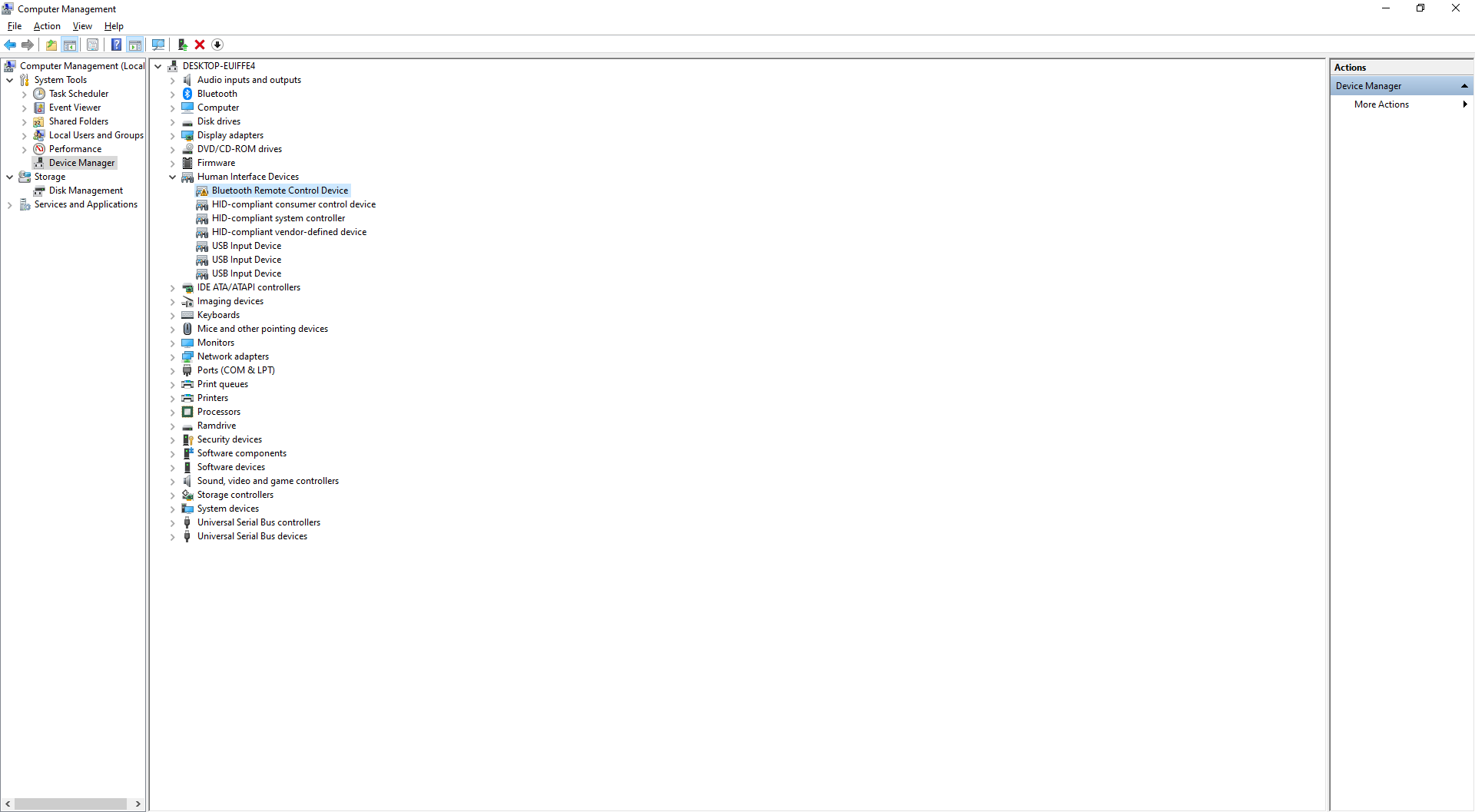Disable the selected device

[x=217, y=45]
